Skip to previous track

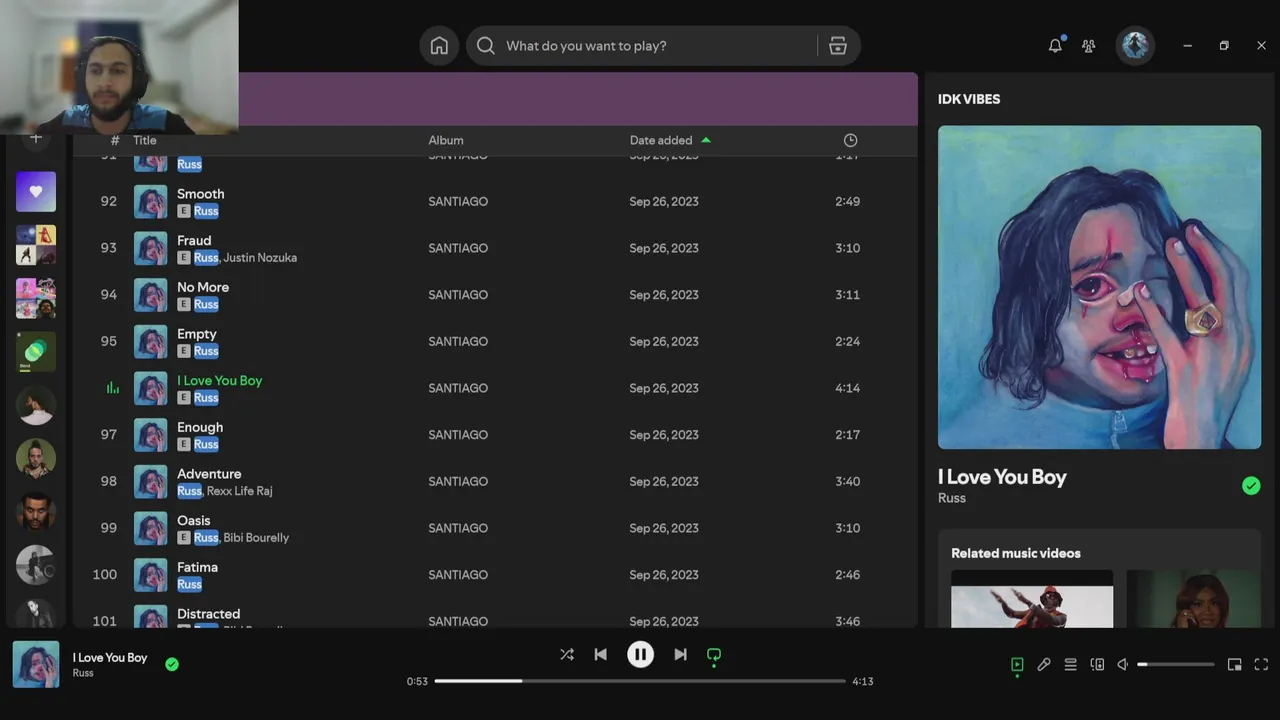pyautogui.click(x=601, y=654)
